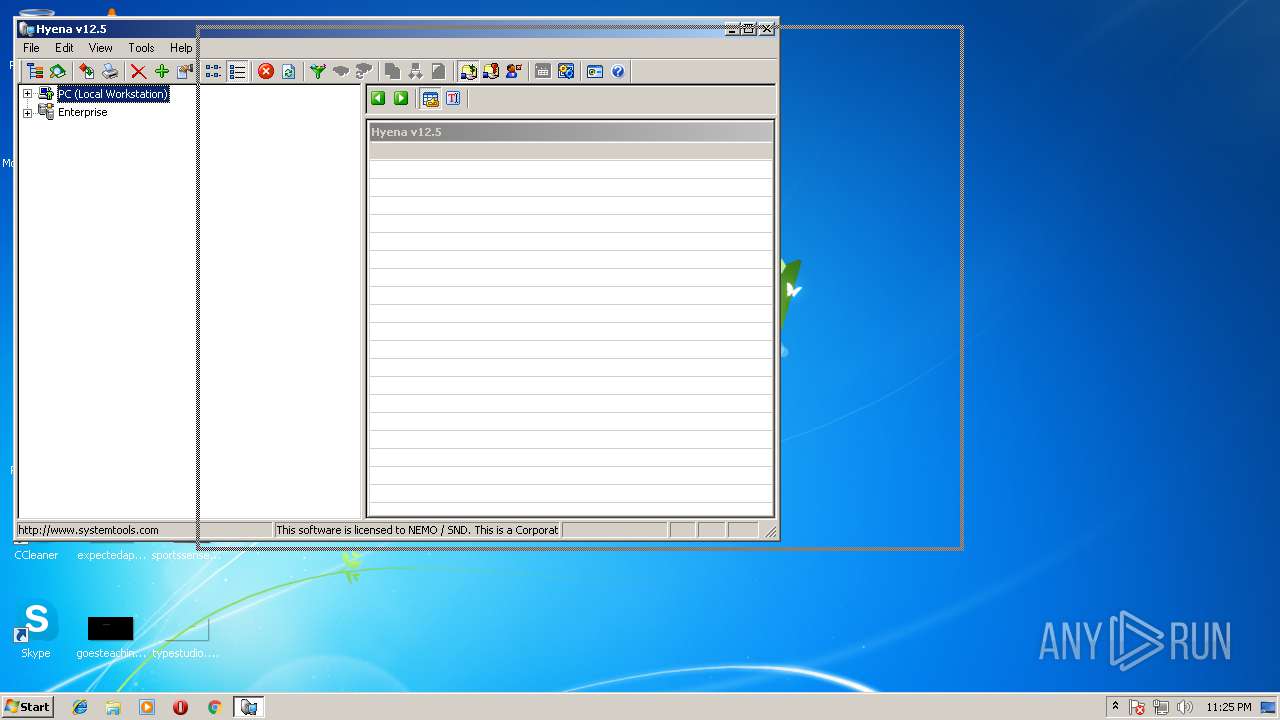
Task: Click the green back arrow in right pane
Action: [x=378, y=98]
